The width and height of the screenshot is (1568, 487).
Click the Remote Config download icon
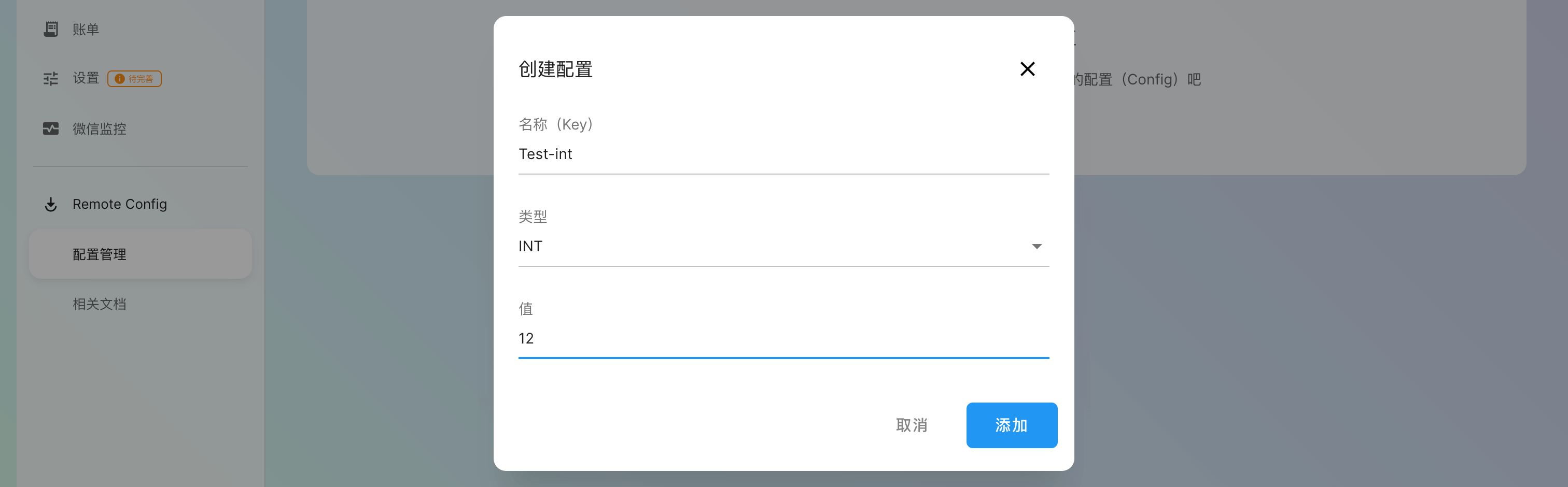[x=51, y=204]
